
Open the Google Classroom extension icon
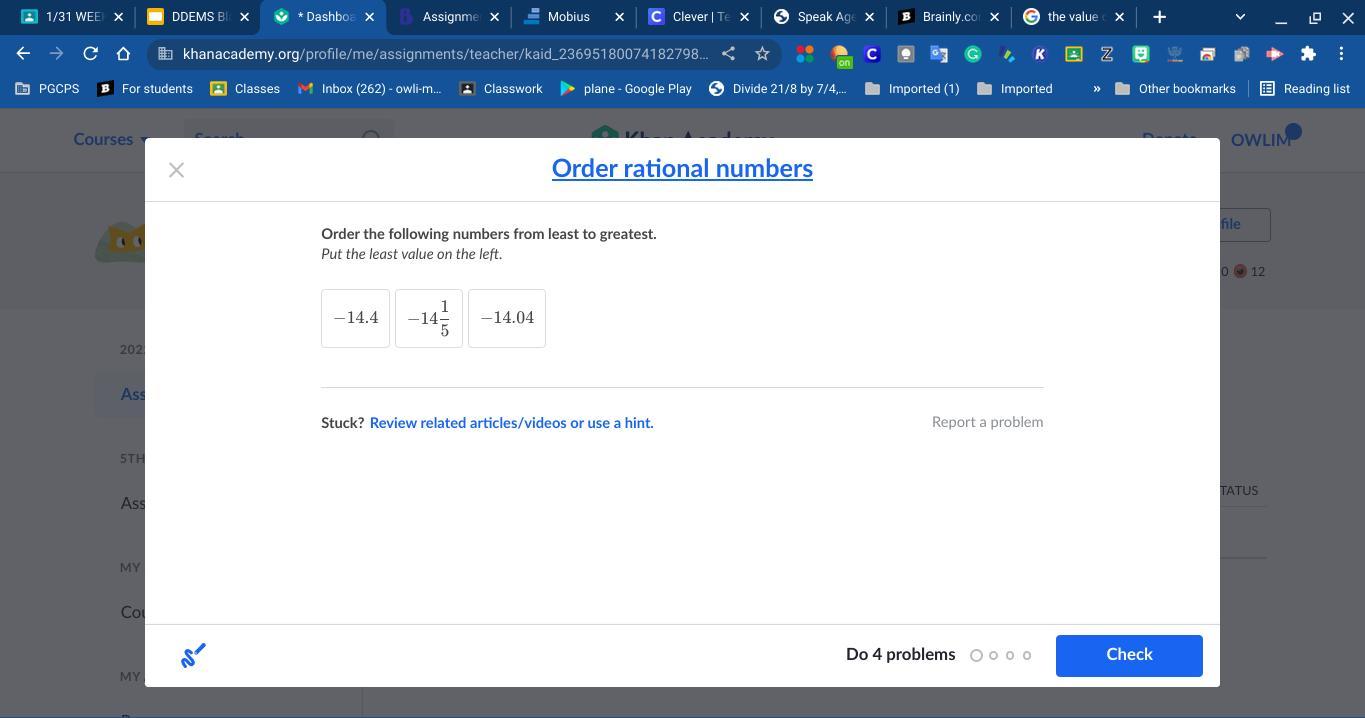coord(1074,54)
